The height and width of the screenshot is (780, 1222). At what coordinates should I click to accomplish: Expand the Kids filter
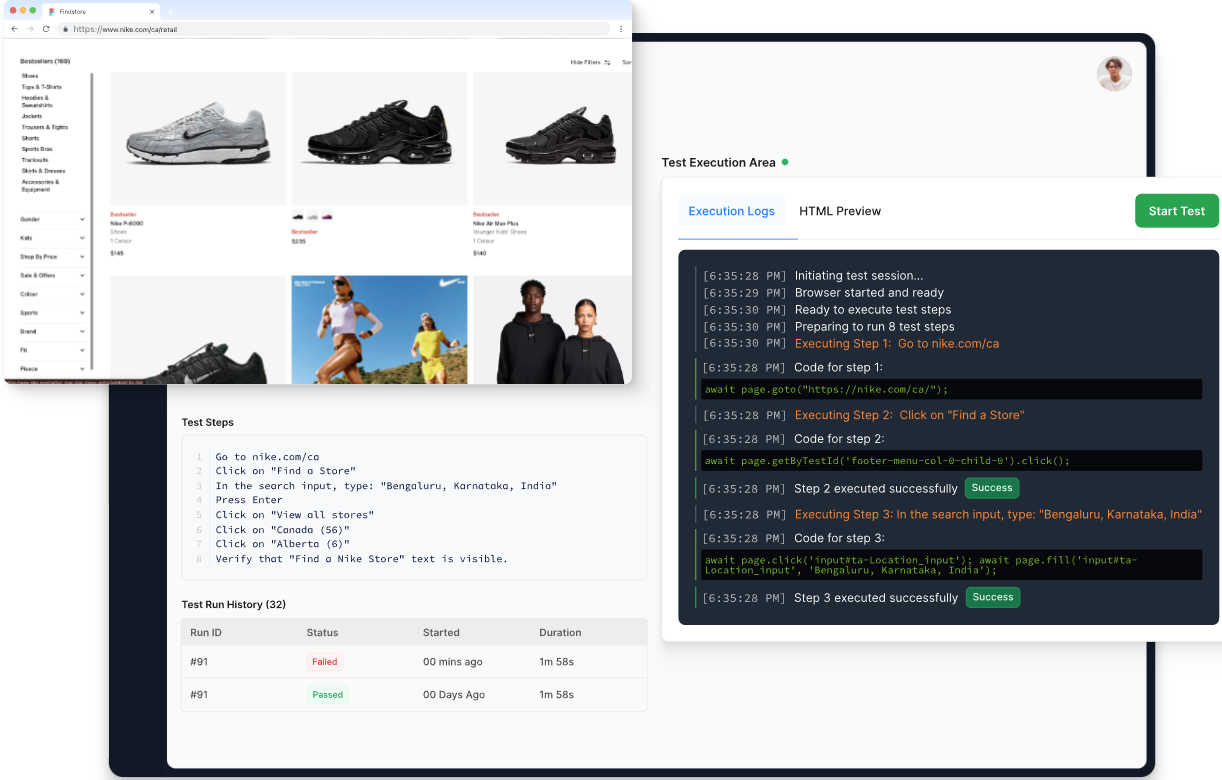click(53, 238)
